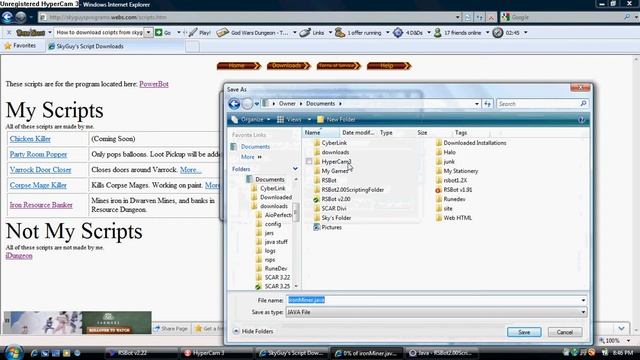Screen dimensions: 640x360
Task: Open the Organize dropdown menu
Action: pos(251,120)
